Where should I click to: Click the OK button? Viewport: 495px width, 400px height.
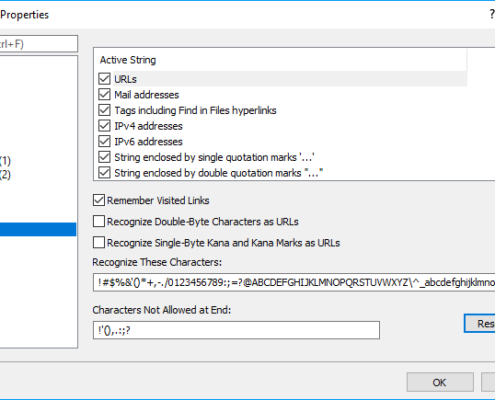pos(440,382)
